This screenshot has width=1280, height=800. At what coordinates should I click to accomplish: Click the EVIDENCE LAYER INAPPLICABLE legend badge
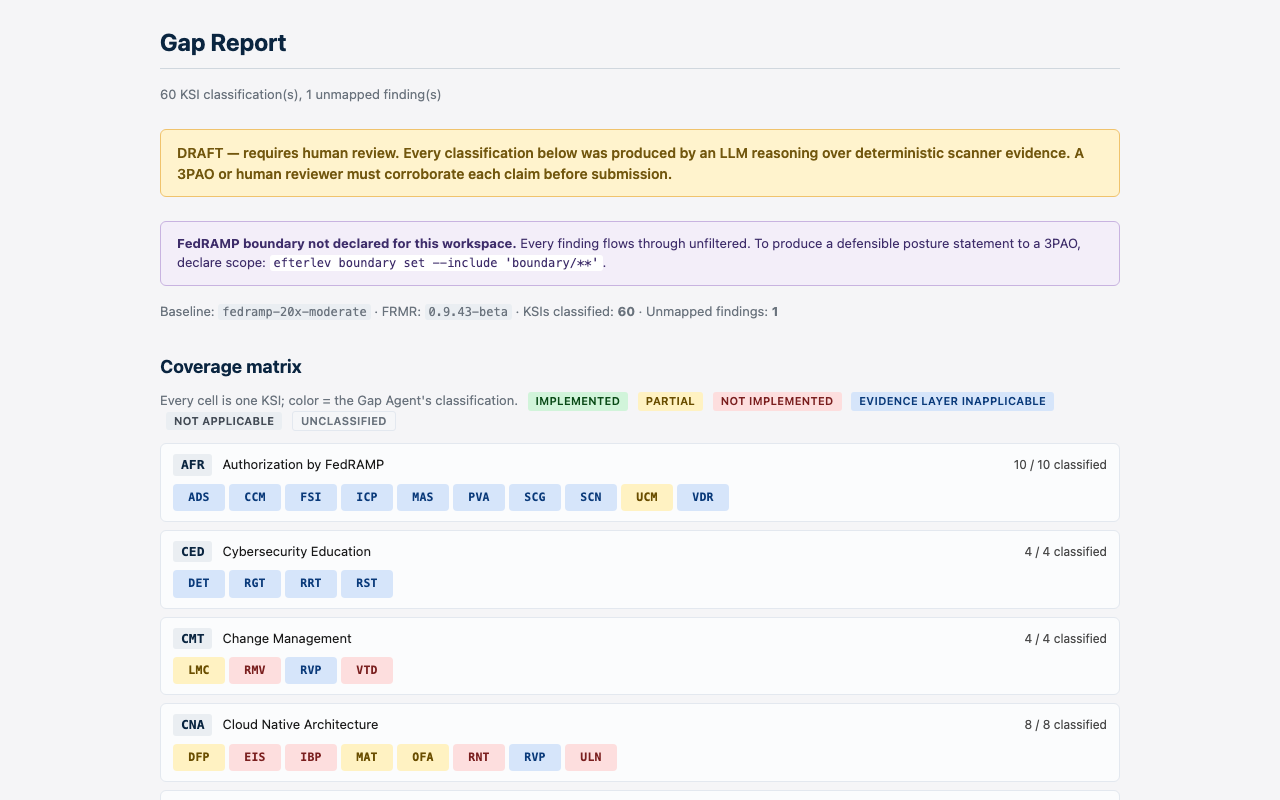pyautogui.click(x=953, y=401)
